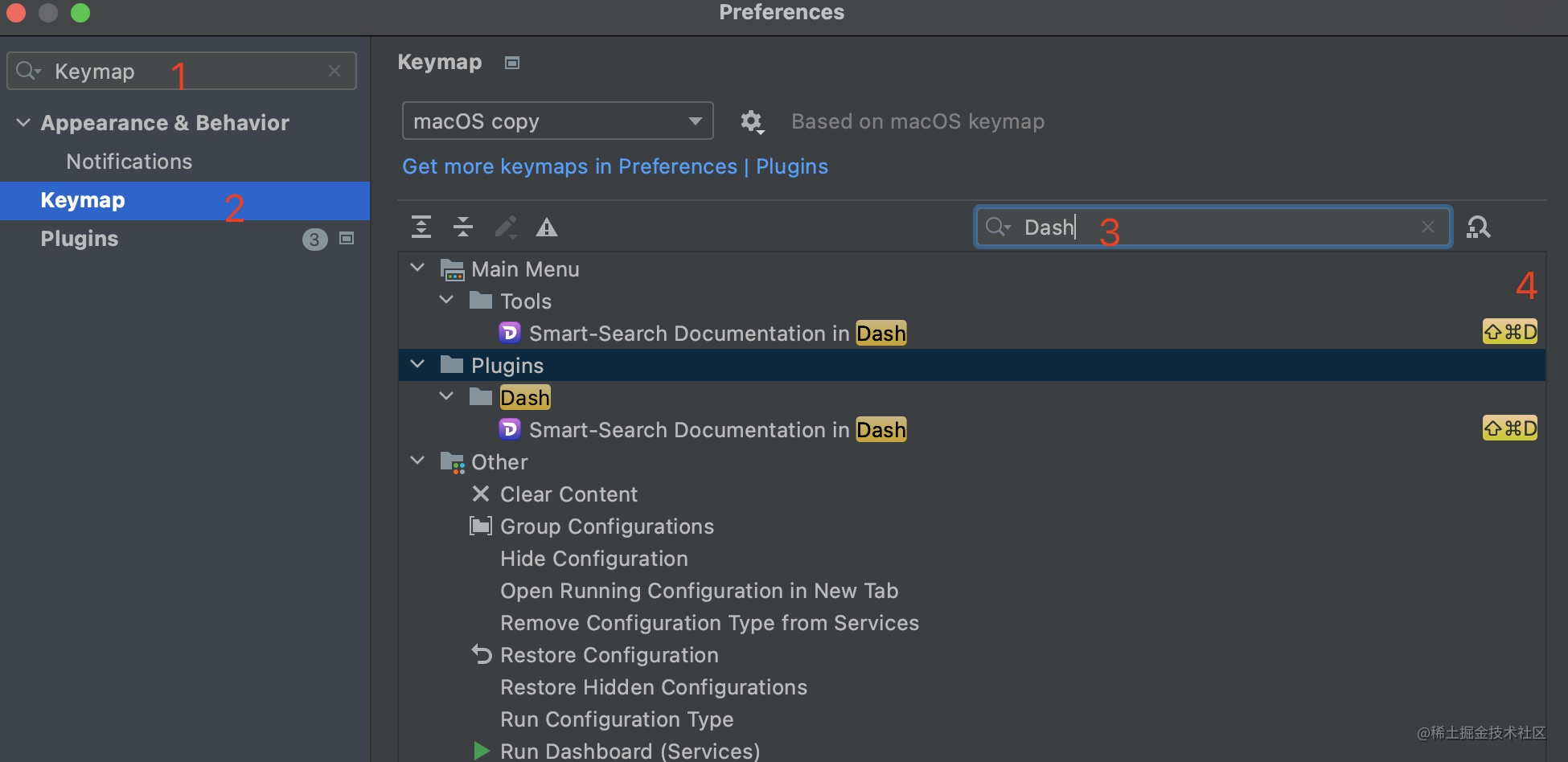Open the Get more keymaps link

pyautogui.click(x=614, y=166)
